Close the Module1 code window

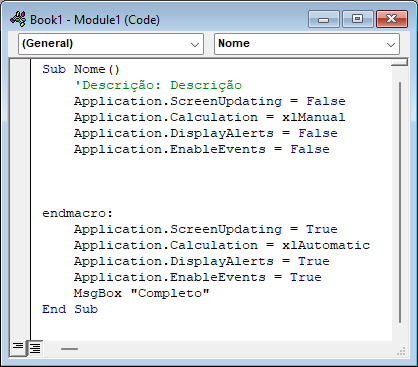tap(392, 19)
